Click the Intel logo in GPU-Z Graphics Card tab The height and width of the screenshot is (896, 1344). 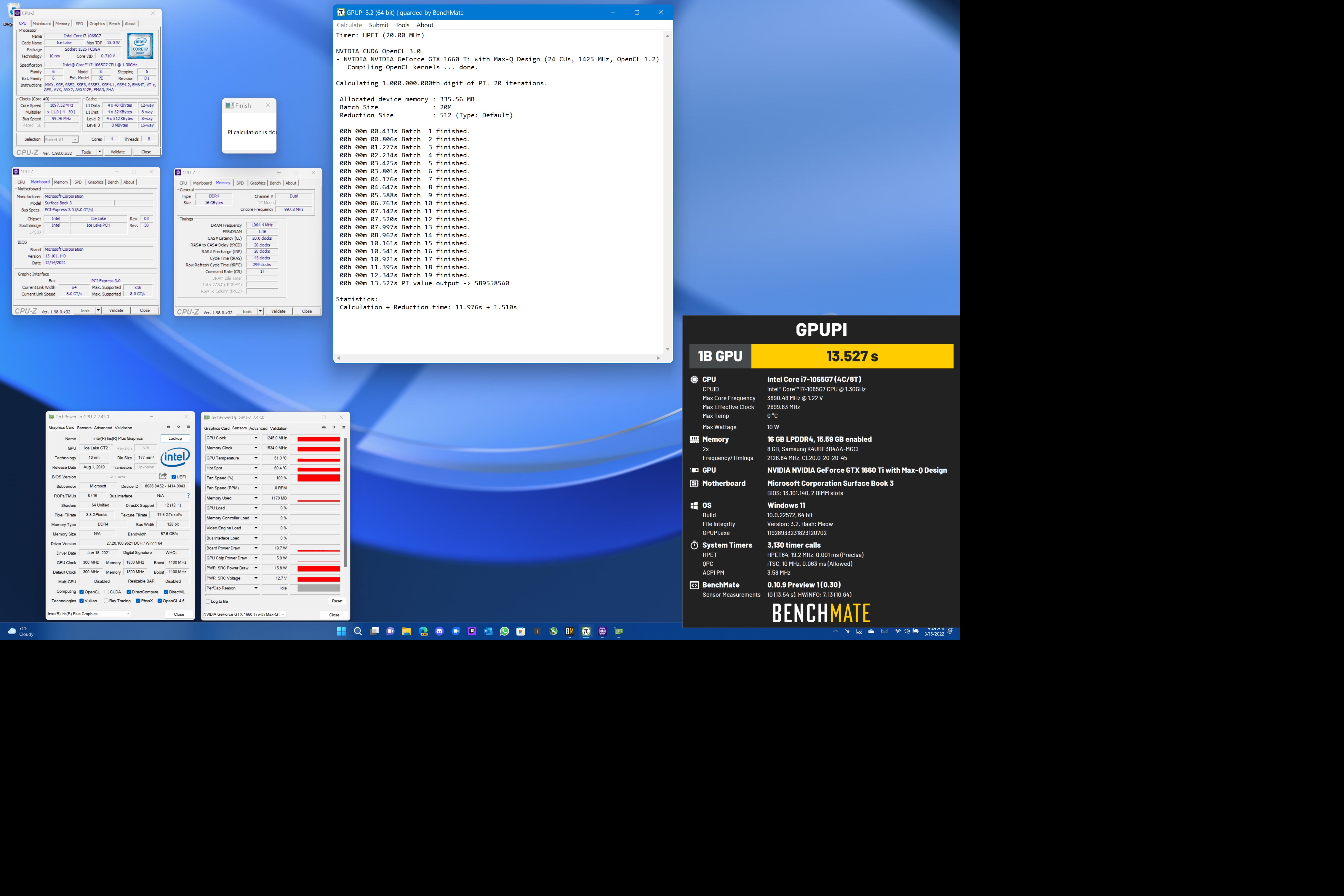pyautogui.click(x=175, y=457)
